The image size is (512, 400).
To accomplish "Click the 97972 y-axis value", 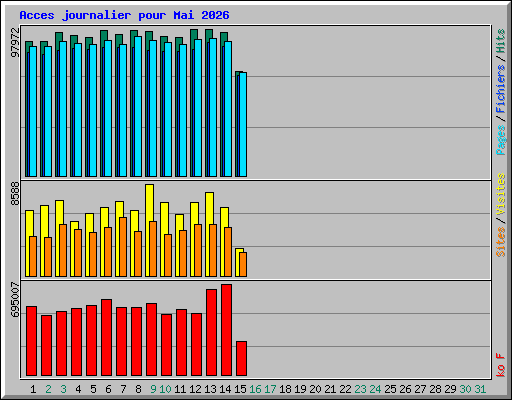I will [x=15, y=42].
